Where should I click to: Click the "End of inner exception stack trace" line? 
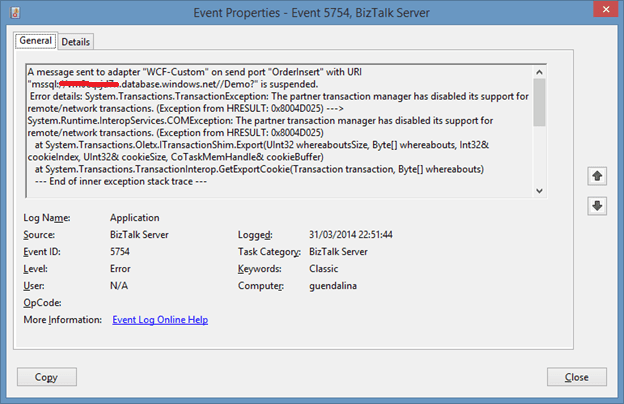click(x=121, y=182)
